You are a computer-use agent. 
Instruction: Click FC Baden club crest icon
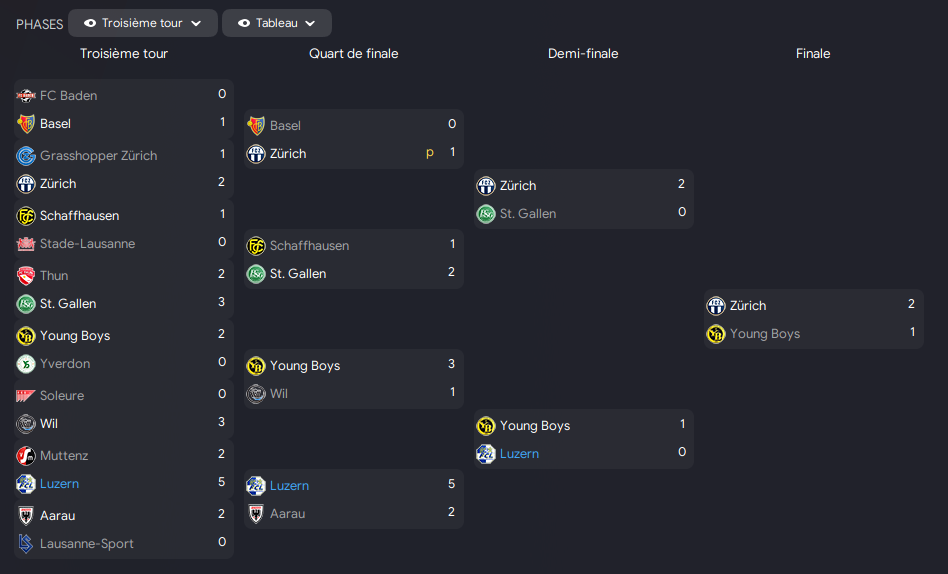point(26,96)
